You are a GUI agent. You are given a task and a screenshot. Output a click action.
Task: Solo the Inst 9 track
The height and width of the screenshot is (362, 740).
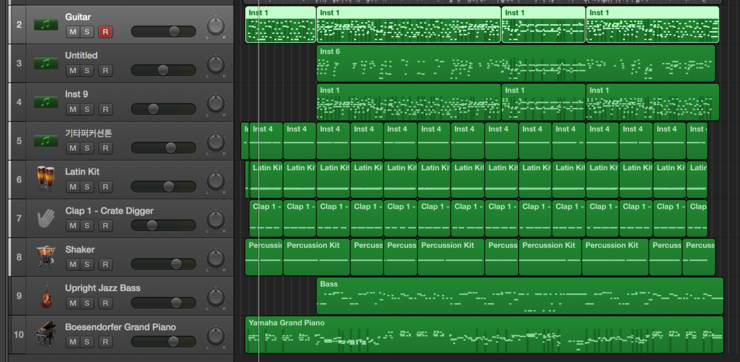[86, 109]
